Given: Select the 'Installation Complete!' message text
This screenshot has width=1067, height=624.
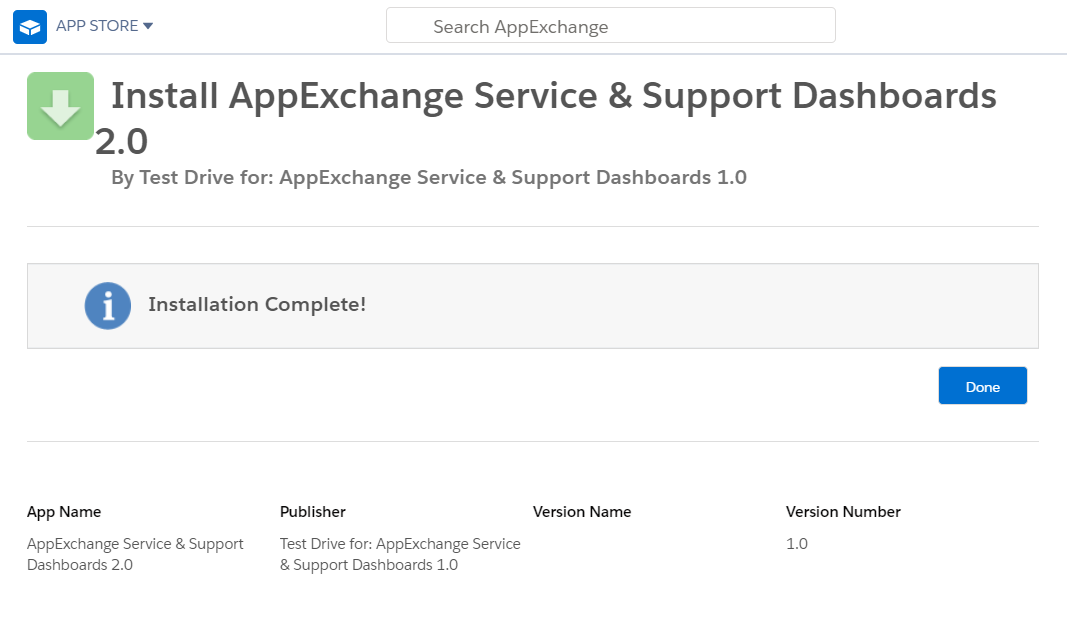Looking at the screenshot, I should pyautogui.click(x=257, y=304).
